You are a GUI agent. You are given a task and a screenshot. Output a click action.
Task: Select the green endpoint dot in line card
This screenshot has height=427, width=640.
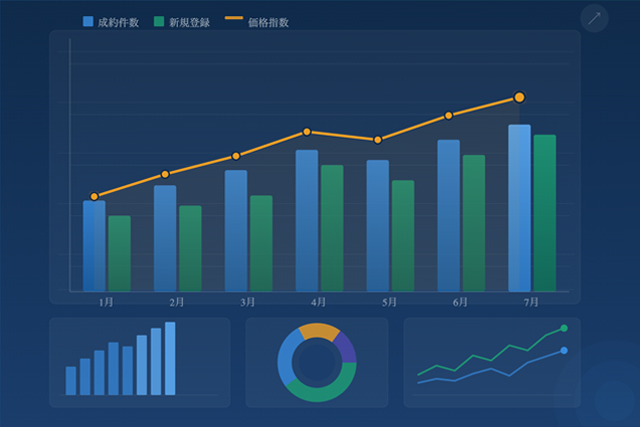point(564,328)
